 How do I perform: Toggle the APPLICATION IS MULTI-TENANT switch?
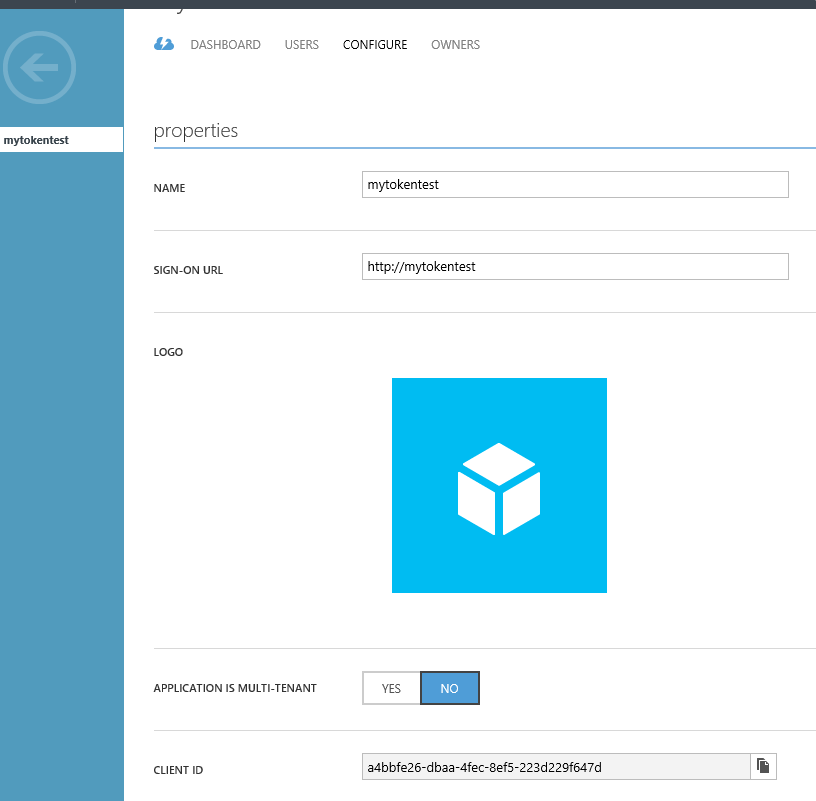(450, 688)
